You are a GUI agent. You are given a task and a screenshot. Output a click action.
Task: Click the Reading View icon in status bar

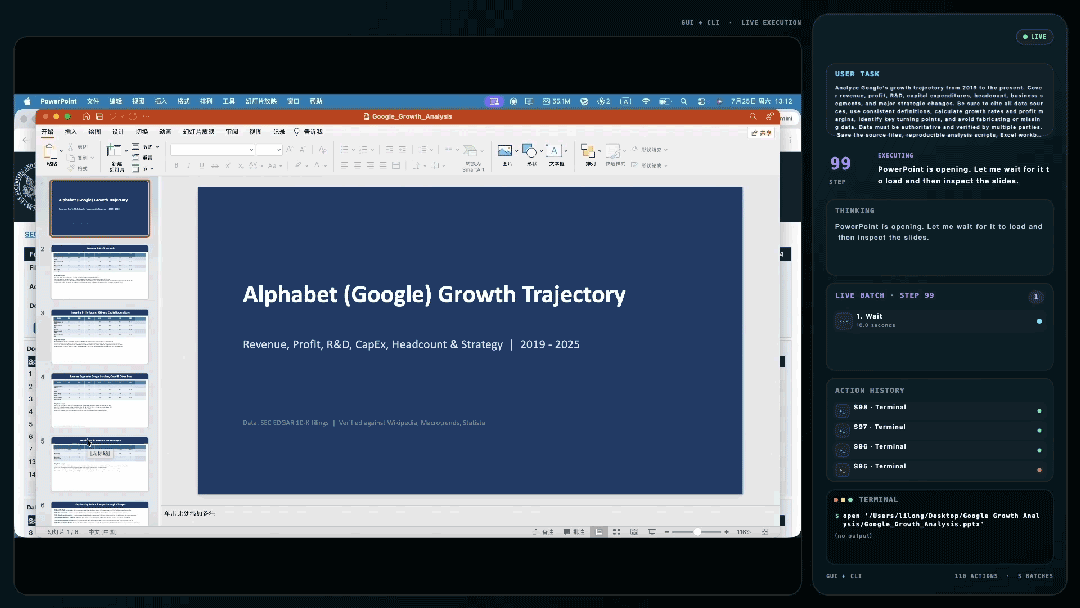634,532
